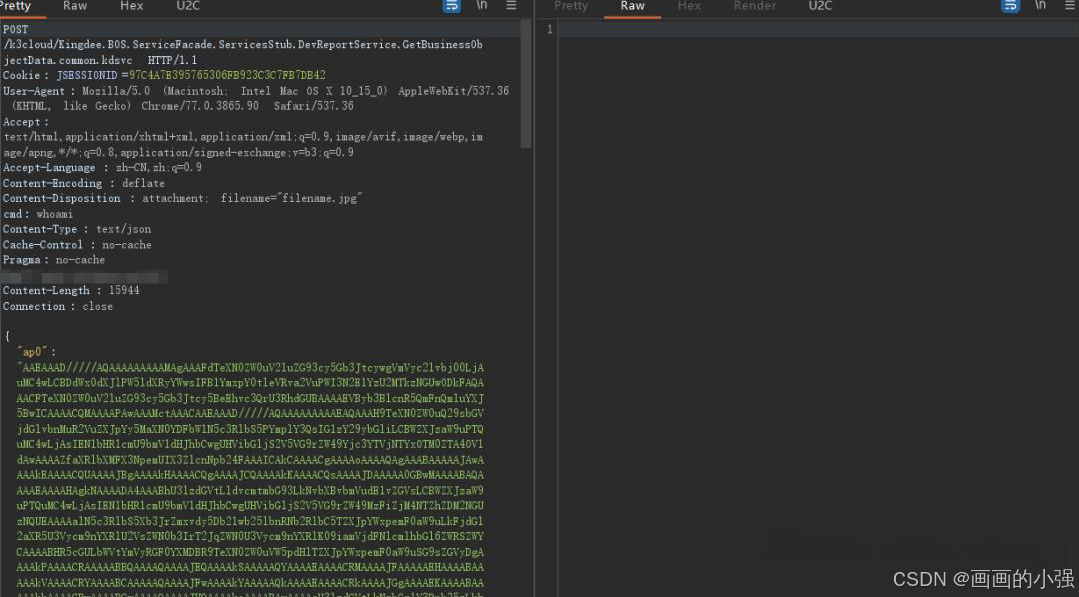Click the Accept-Language header line
Viewport: 1079px width, 597px height.
[102, 168]
